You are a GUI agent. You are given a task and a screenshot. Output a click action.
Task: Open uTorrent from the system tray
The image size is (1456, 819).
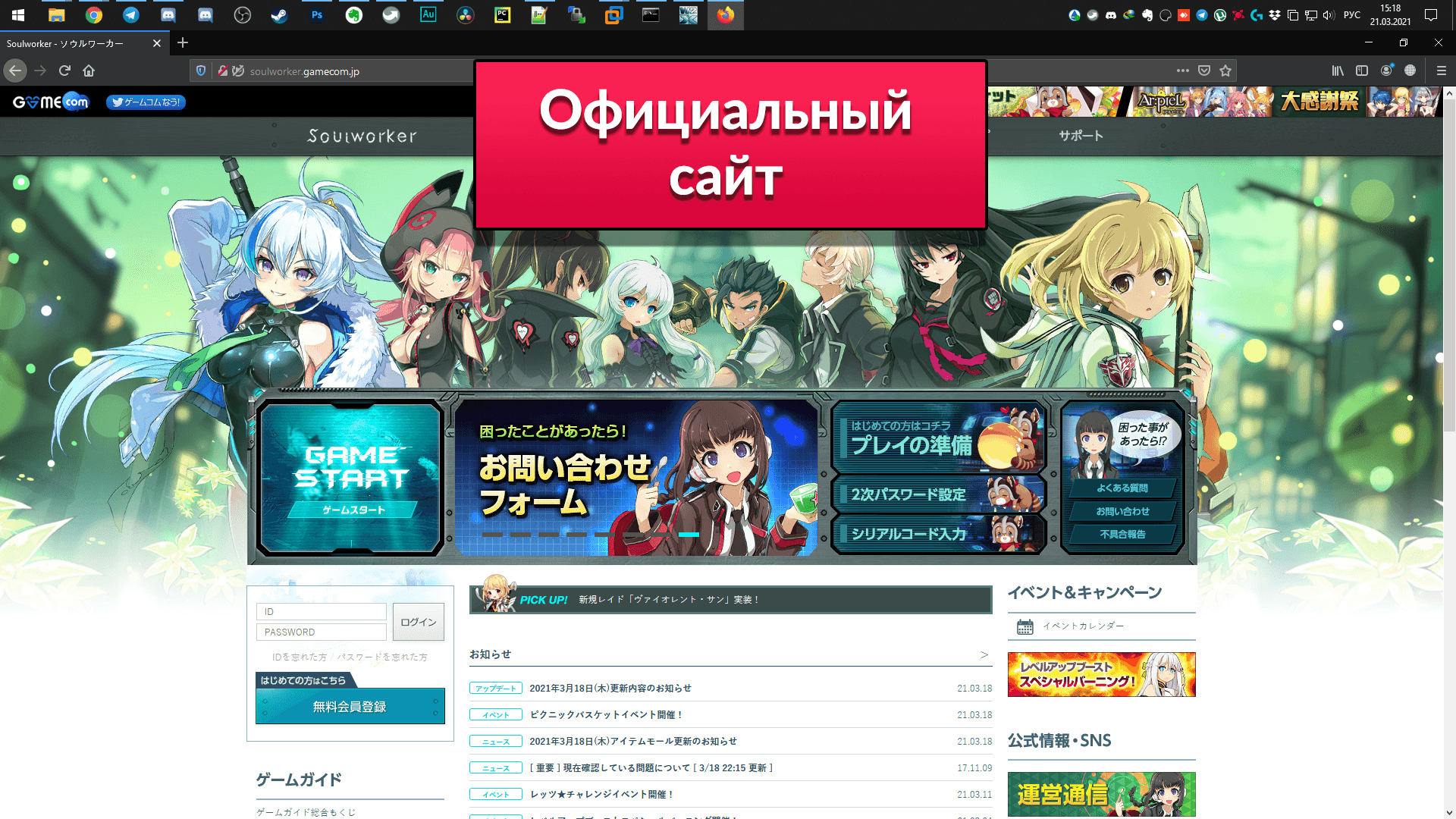(1220, 15)
